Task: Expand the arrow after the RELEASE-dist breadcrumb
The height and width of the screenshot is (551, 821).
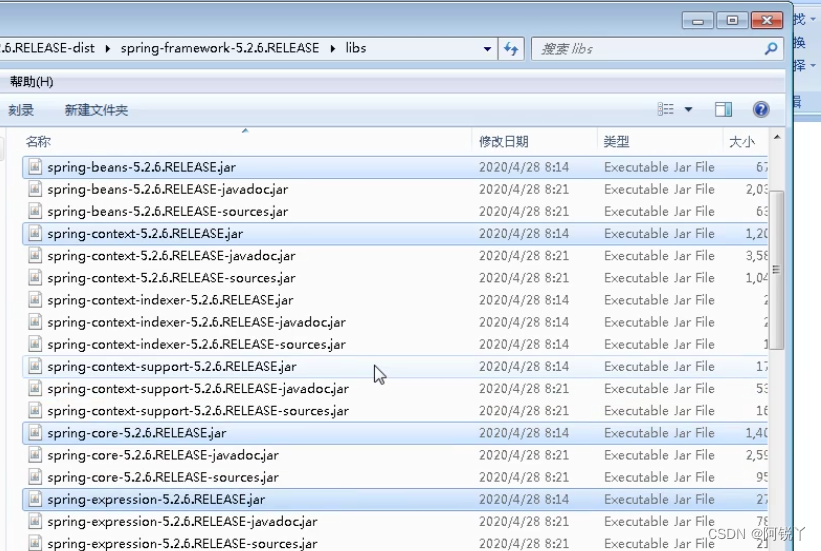Action: (x=107, y=49)
